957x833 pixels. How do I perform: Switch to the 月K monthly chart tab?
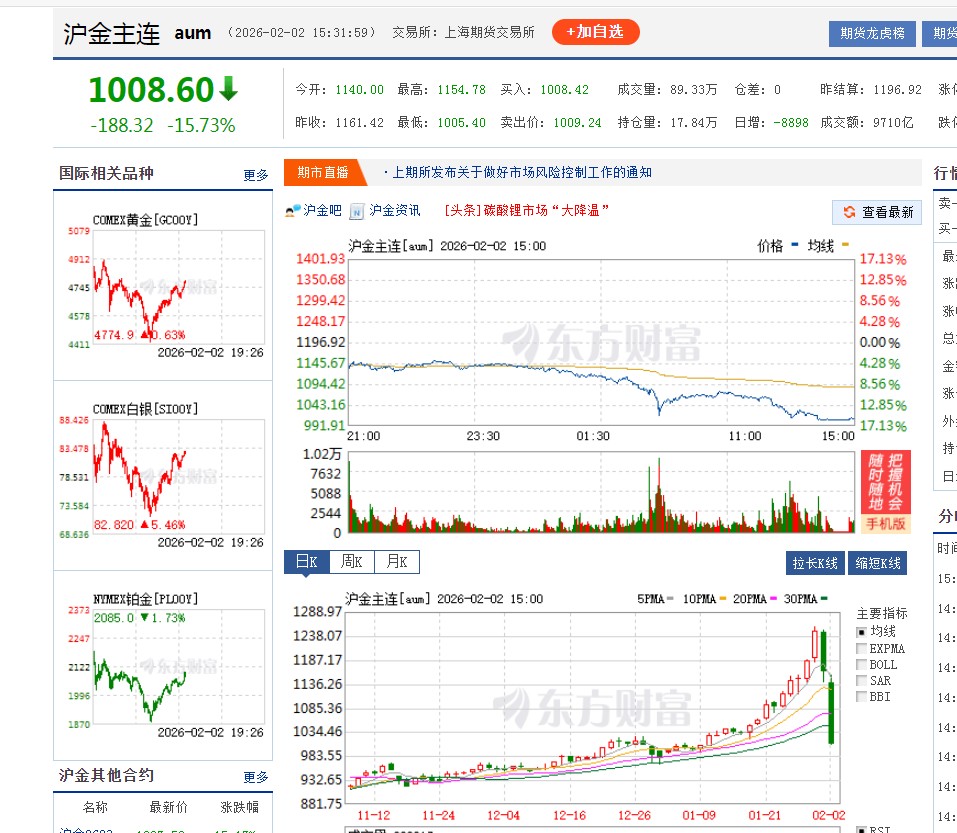click(396, 562)
